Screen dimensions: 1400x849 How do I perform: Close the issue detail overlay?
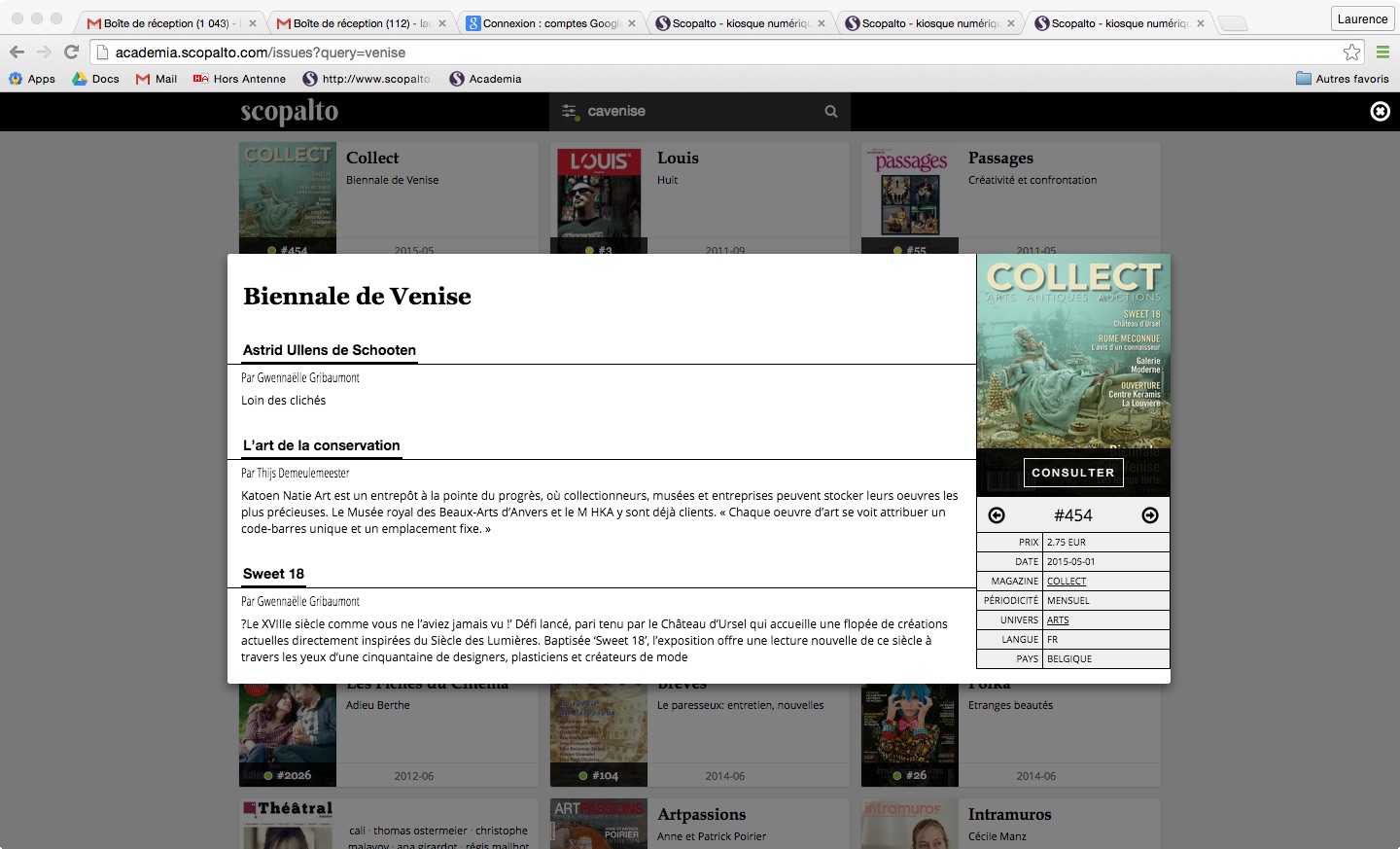(1380, 112)
